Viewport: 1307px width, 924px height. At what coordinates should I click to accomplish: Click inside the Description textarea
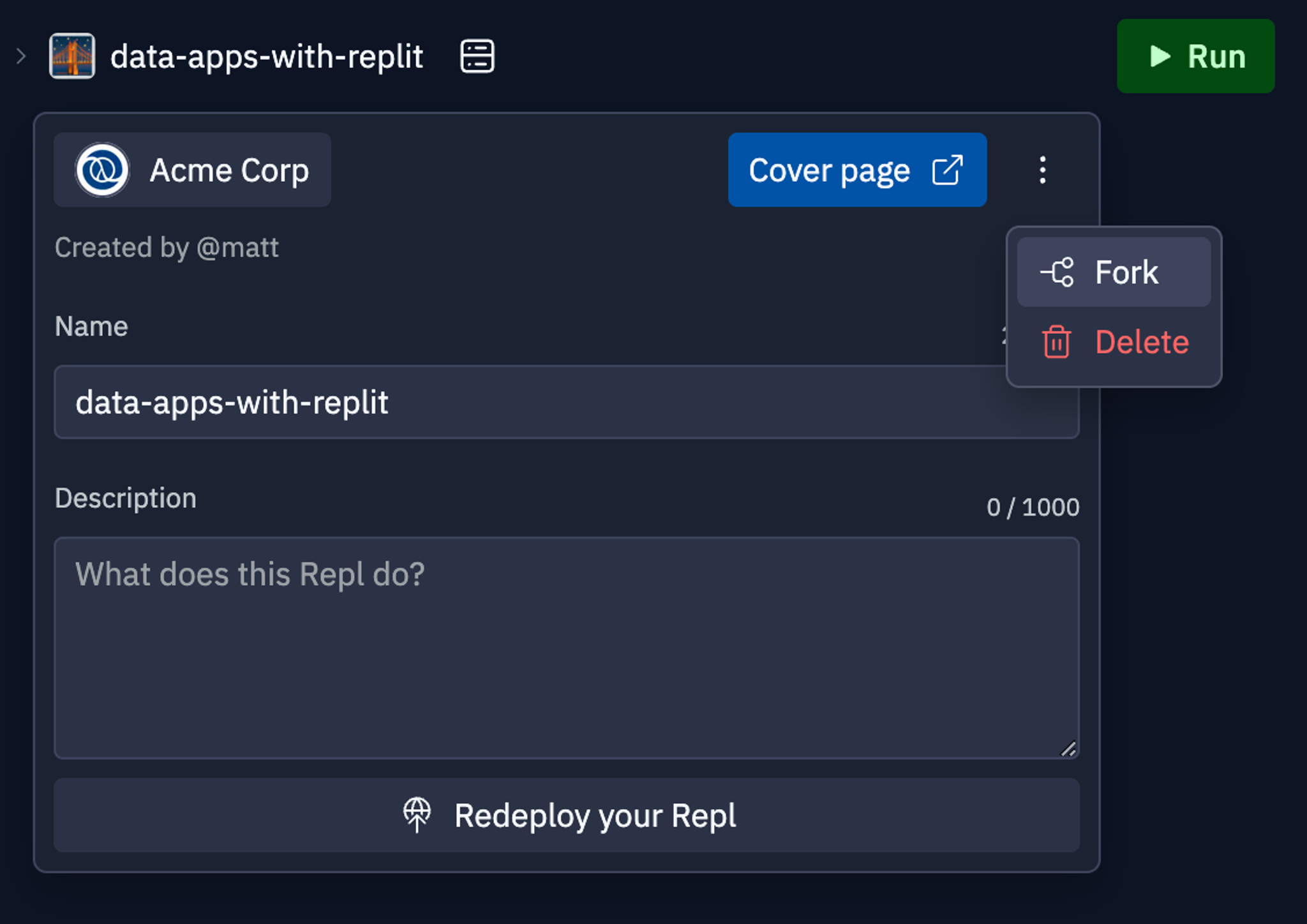tap(565, 645)
